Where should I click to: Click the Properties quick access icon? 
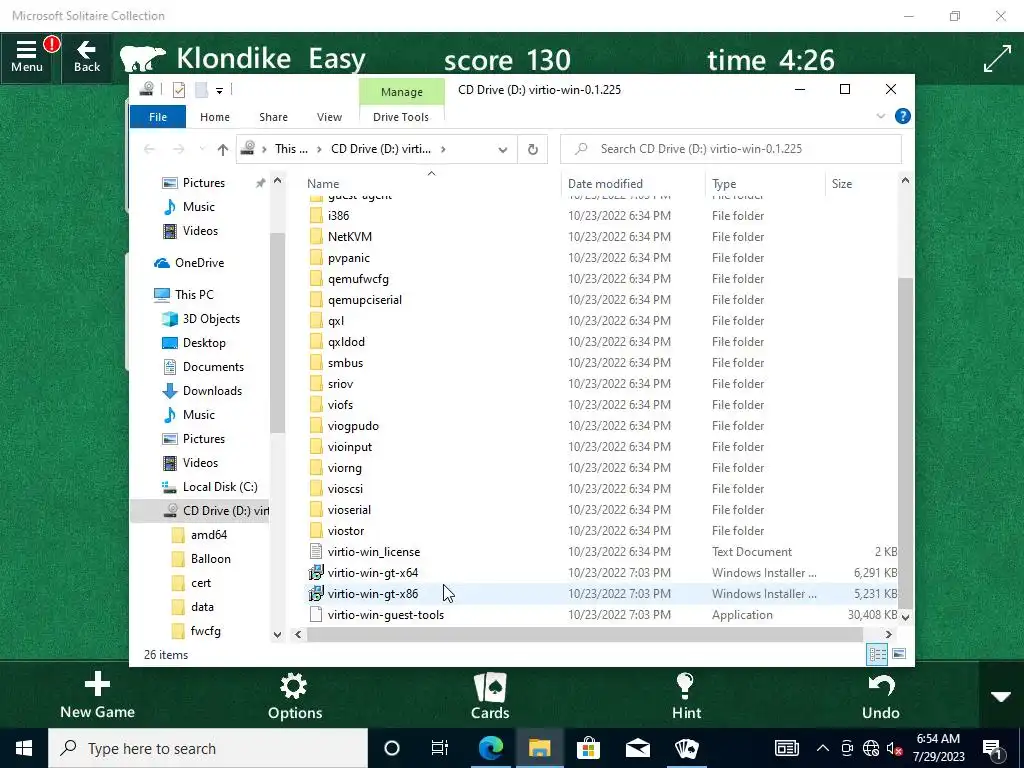pos(178,89)
